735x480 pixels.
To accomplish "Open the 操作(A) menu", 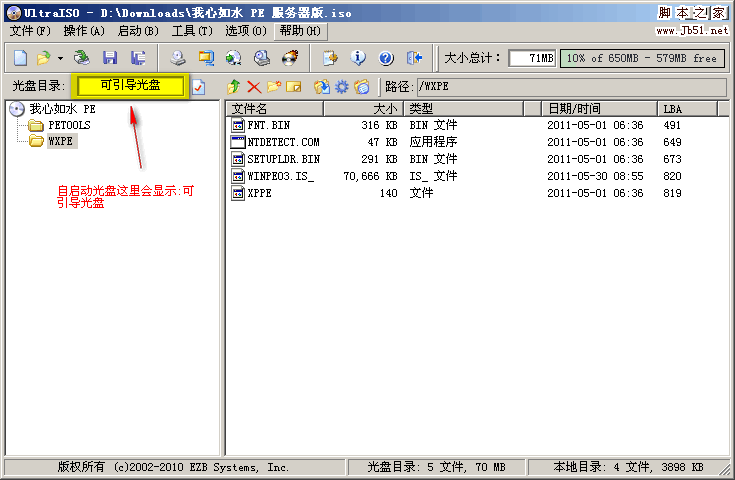I will pos(84,31).
